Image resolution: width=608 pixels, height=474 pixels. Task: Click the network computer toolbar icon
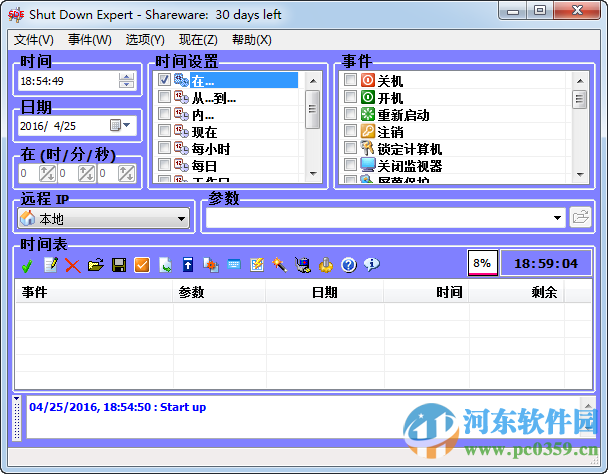303,265
